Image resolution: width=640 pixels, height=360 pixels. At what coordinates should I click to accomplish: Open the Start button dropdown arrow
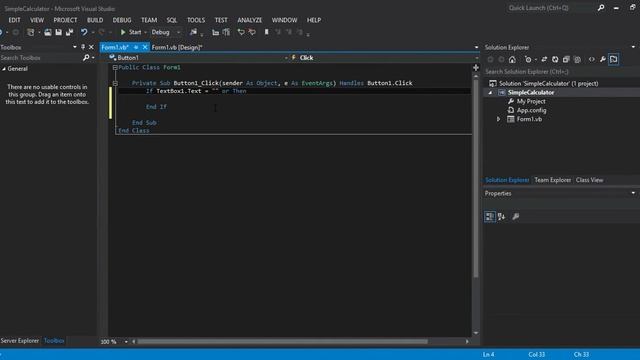pos(145,32)
